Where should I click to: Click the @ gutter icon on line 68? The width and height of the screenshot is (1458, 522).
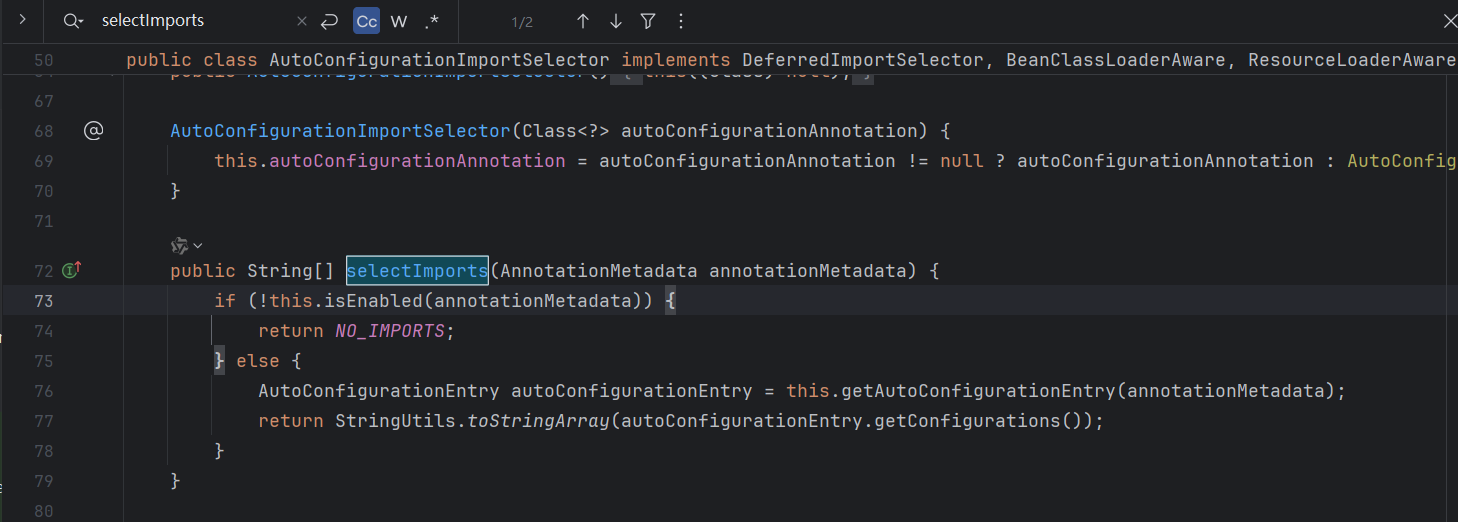93,131
